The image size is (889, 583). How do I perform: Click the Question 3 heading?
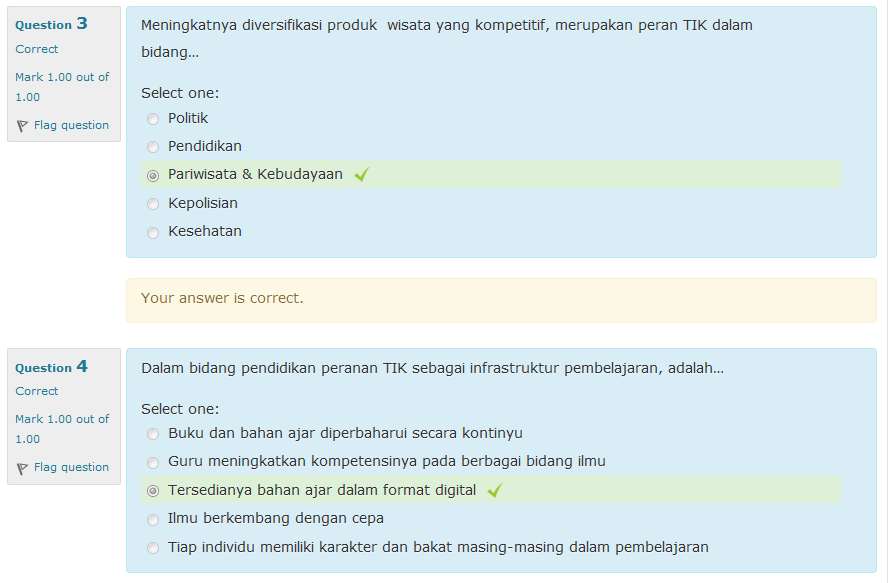tap(52, 24)
